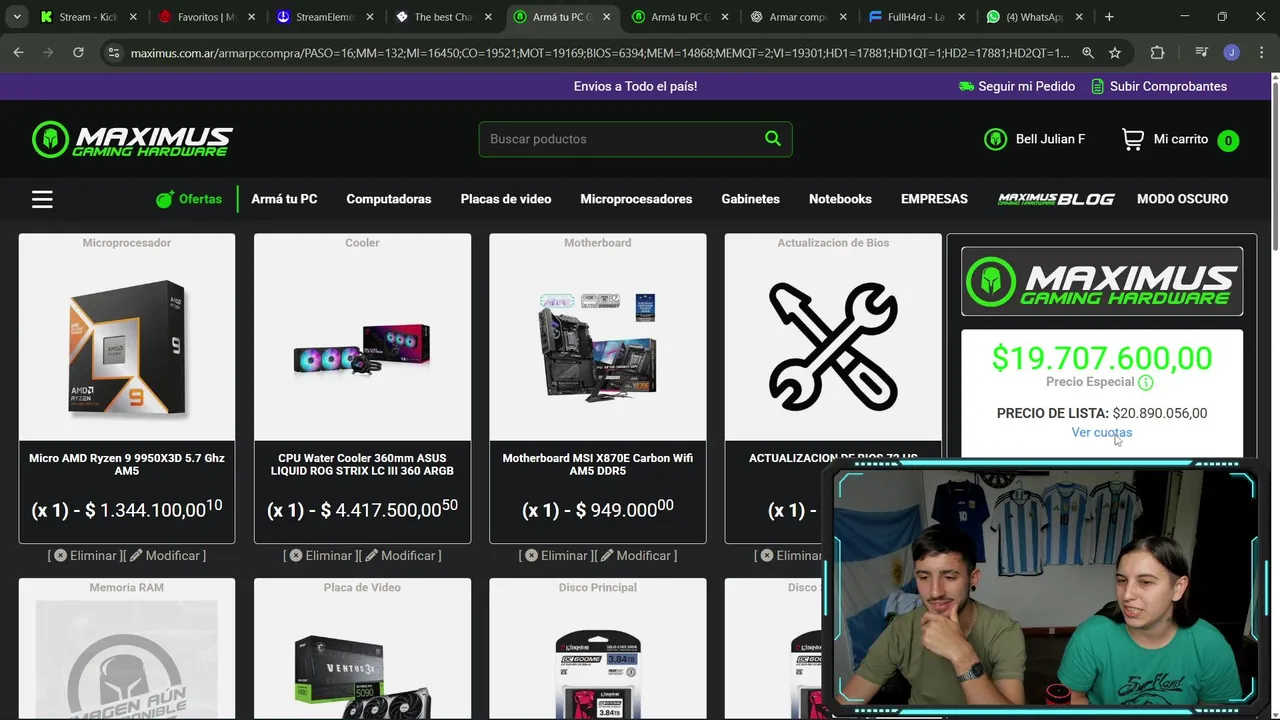Viewport: 1280px width, 720px height.
Task: Open the tab search dropdown arrow
Action: [17, 17]
